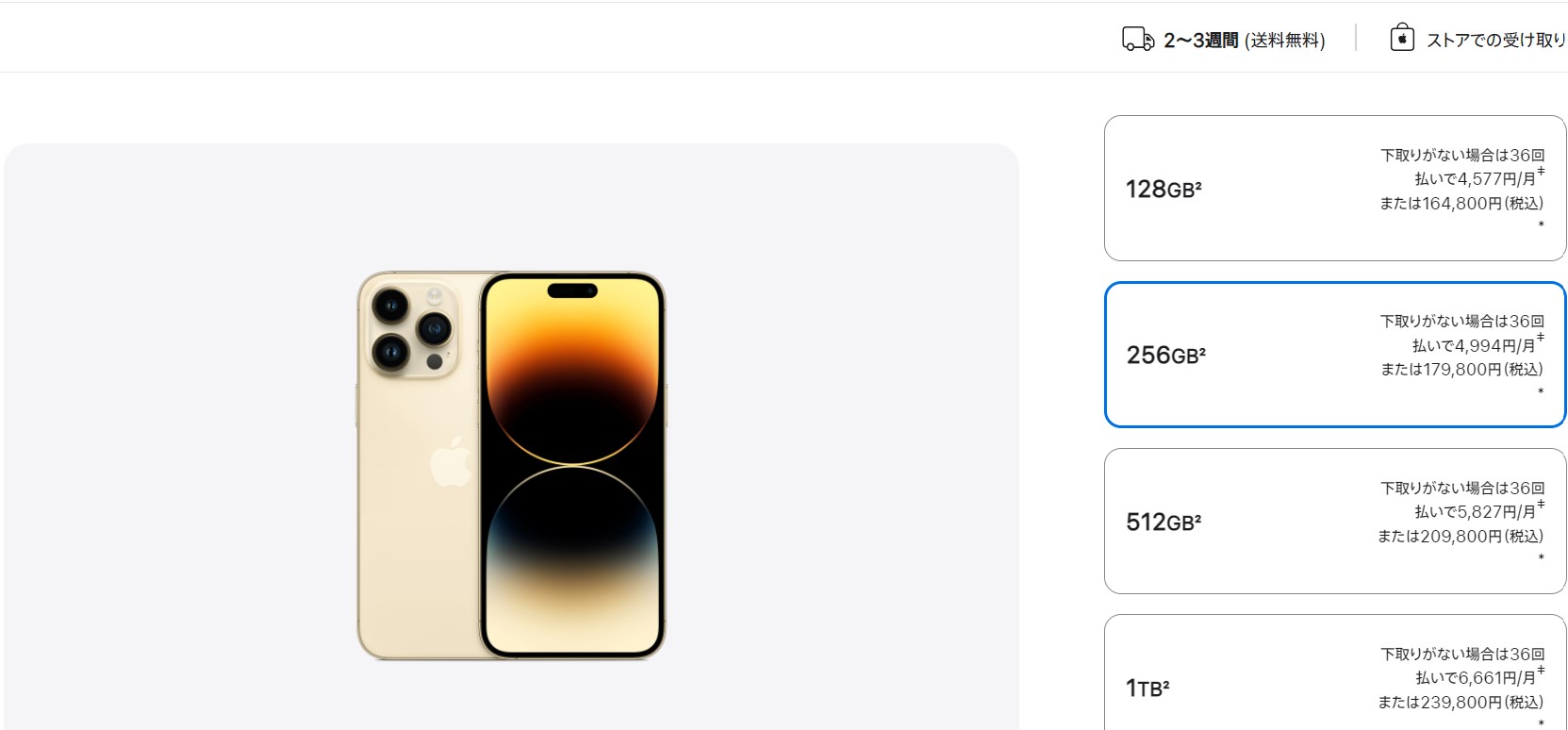This screenshot has height=730, width=1568.
Task: Click the Dynamic Island on the iPhone screen
Action: pyautogui.click(x=572, y=290)
